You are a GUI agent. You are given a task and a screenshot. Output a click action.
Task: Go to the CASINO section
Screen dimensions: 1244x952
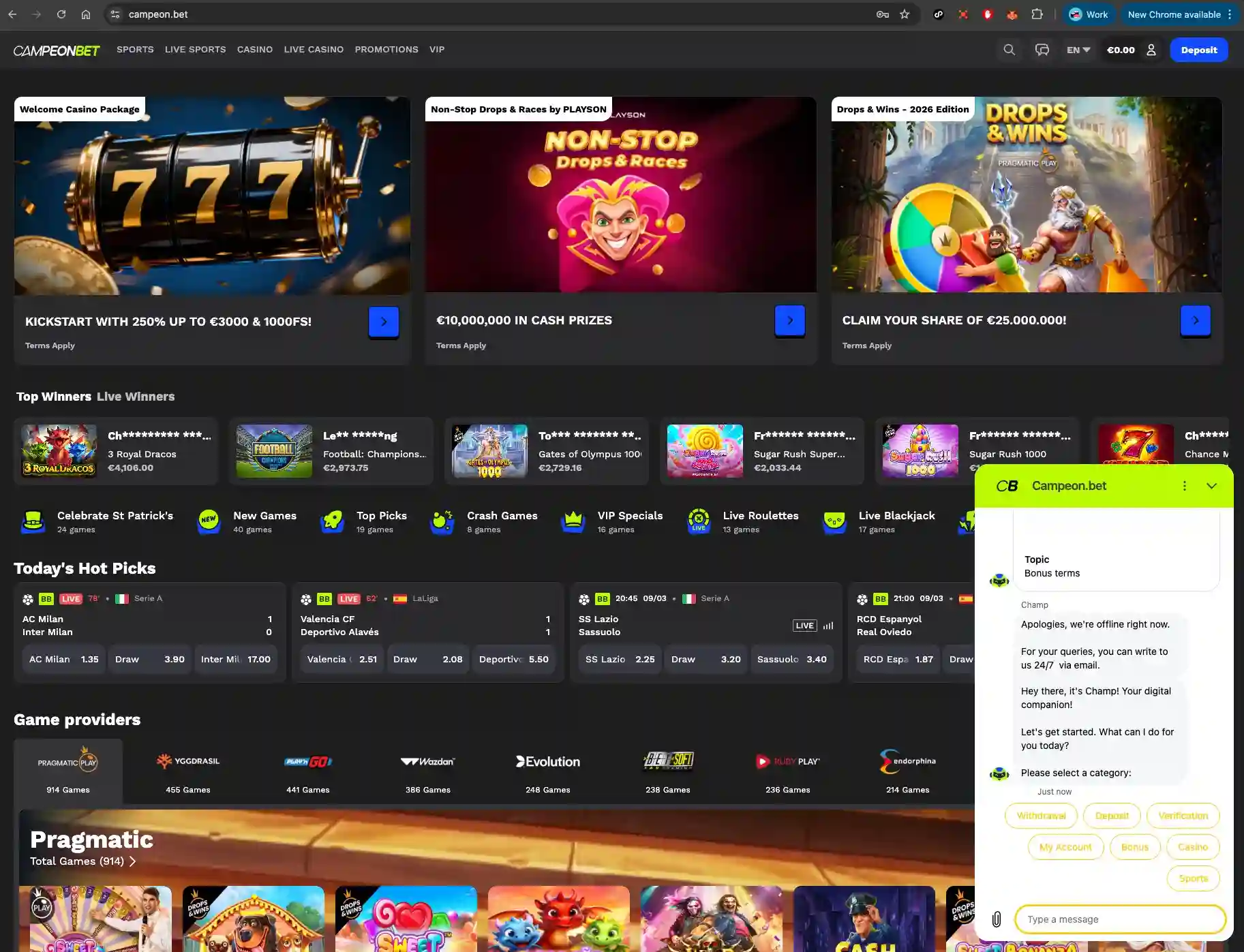click(255, 50)
